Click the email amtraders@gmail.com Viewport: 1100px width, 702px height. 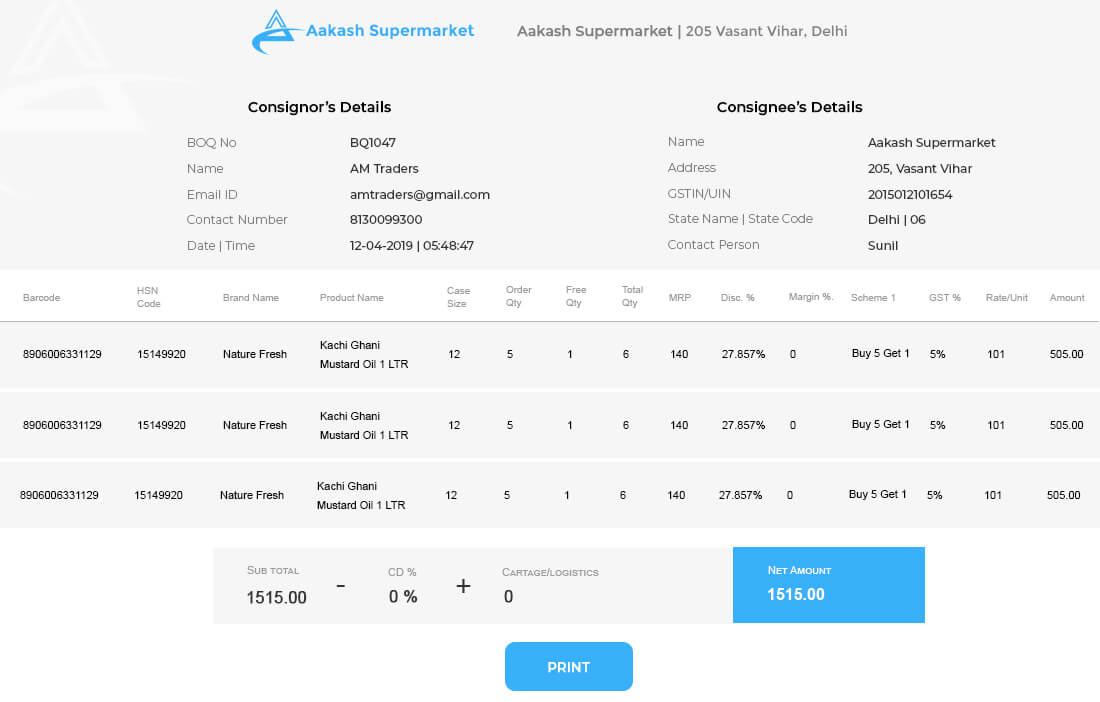(x=420, y=195)
